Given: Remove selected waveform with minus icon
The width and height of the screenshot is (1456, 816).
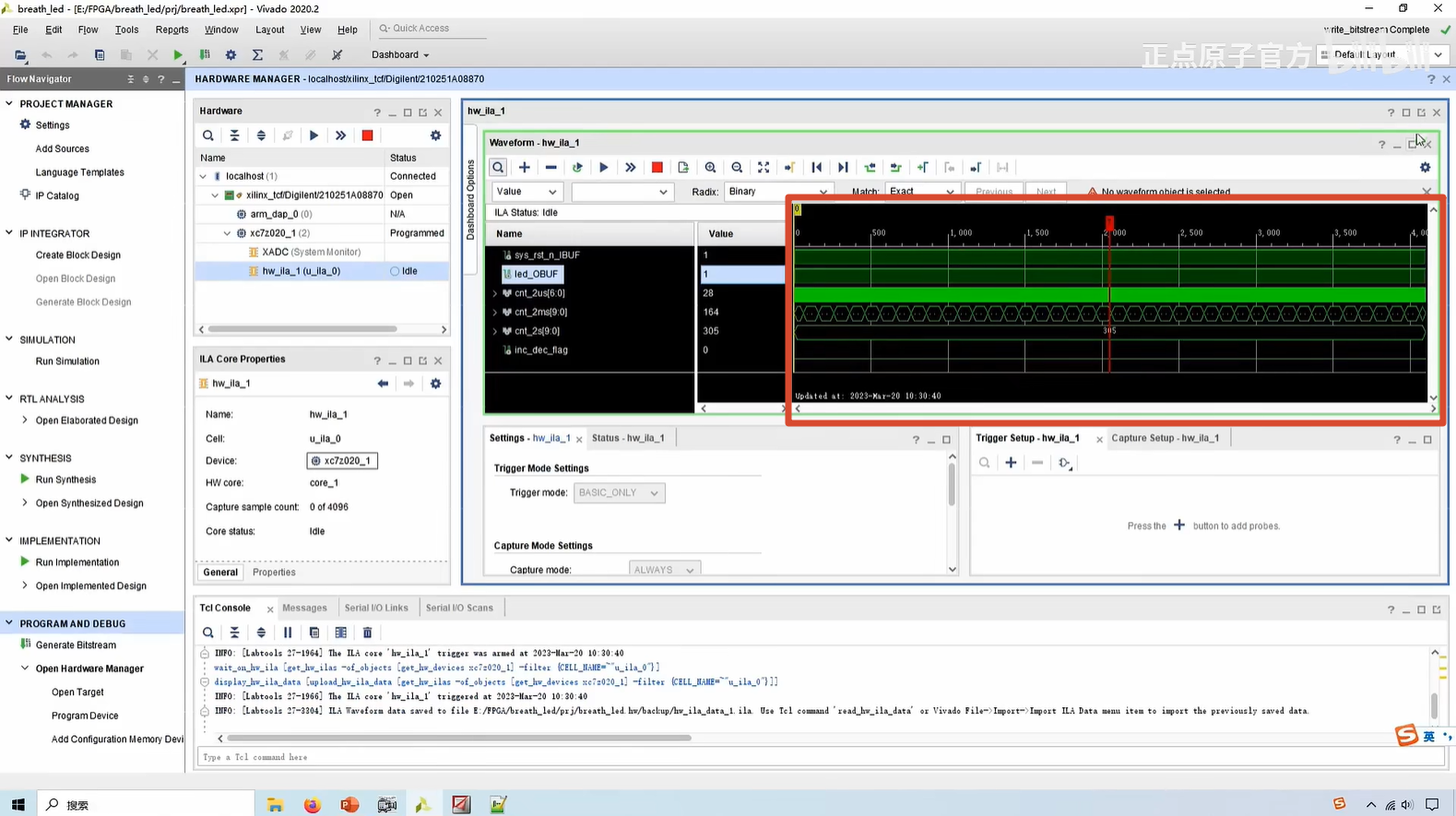Looking at the screenshot, I should (551, 168).
